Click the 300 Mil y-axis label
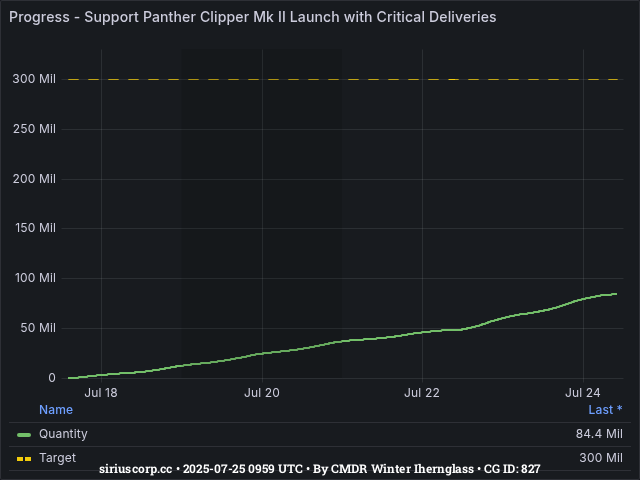Viewport: 640px width, 480px height. tap(34, 79)
